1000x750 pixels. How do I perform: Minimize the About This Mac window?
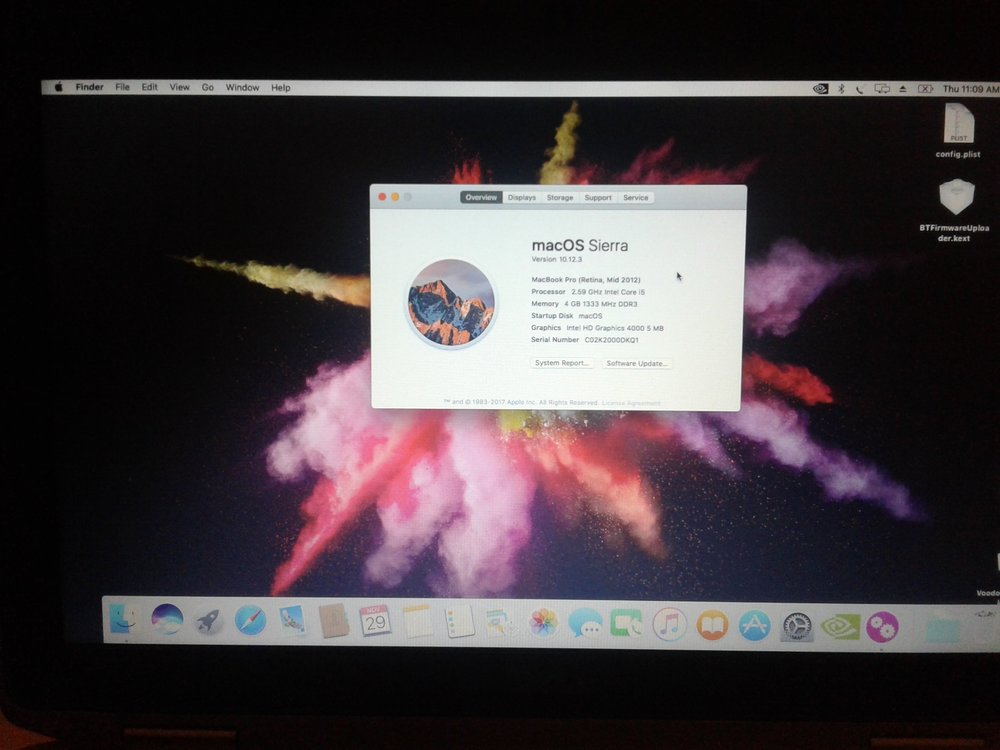395,197
